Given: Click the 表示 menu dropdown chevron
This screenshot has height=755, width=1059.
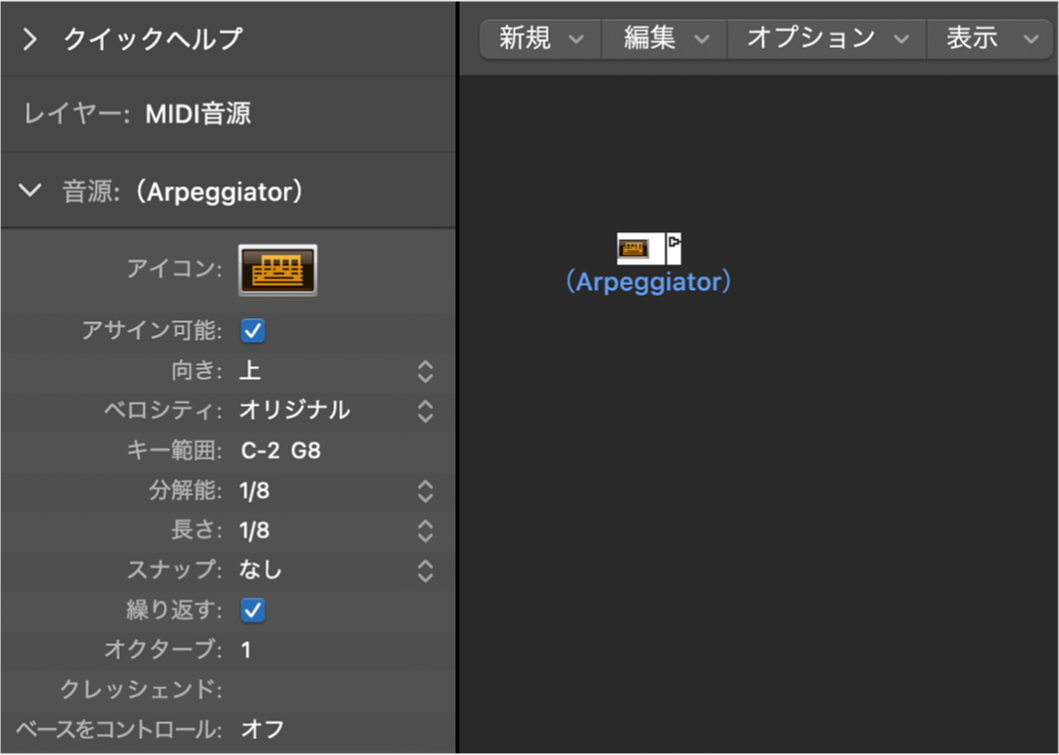Looking at the screenshot, I should 1029,39.
